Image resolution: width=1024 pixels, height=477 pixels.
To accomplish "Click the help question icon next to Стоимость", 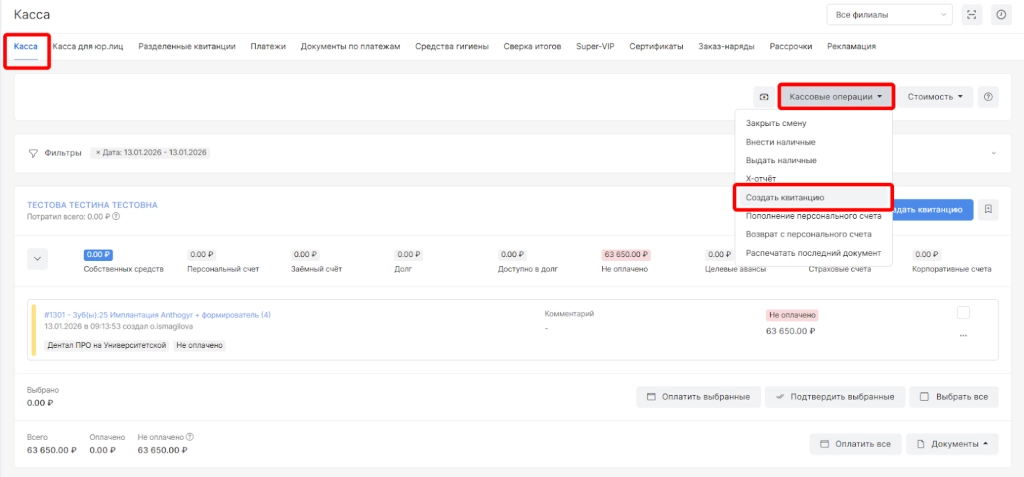I will (988, 97).
